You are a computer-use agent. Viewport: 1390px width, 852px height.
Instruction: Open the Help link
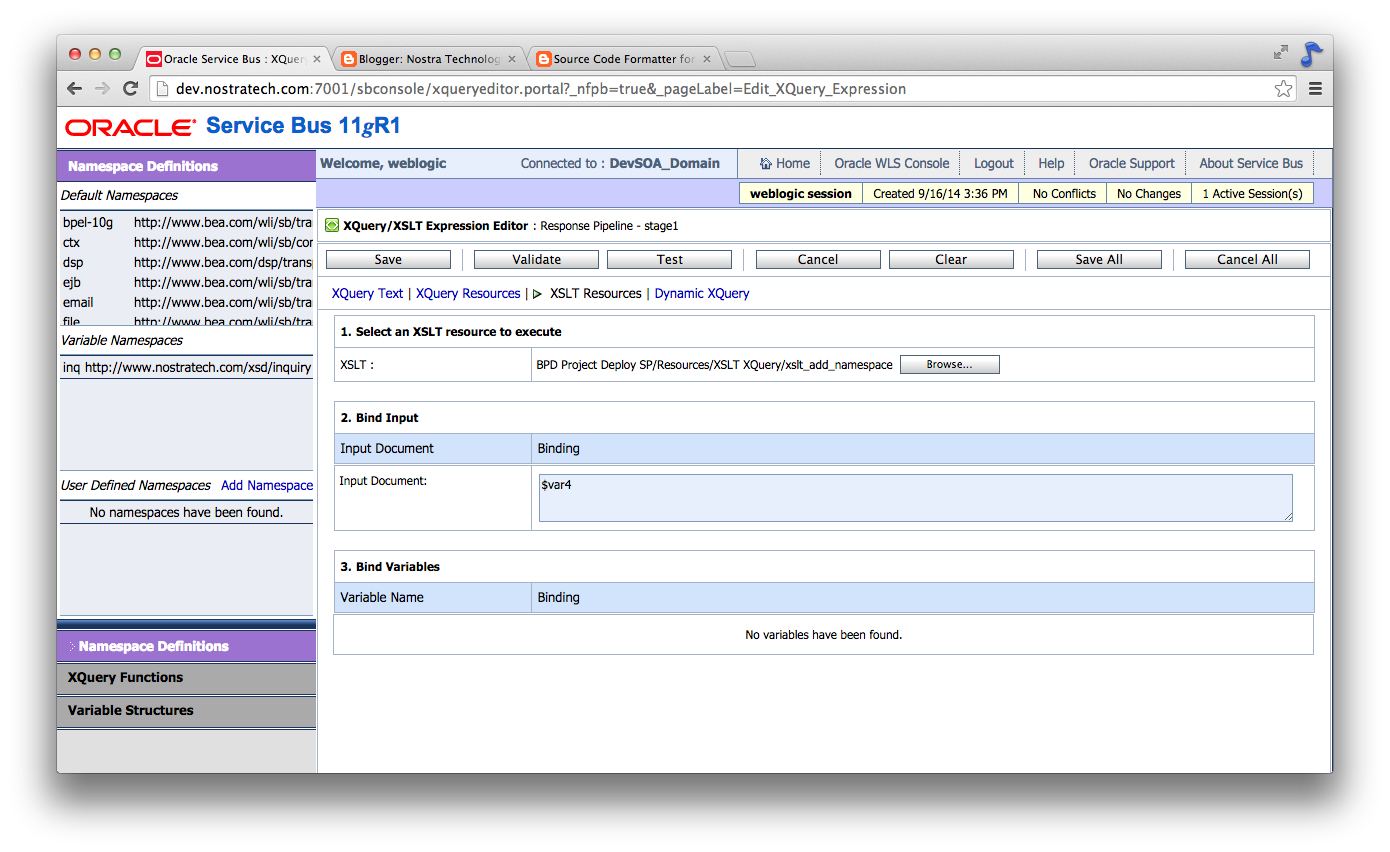point(1051,164)
